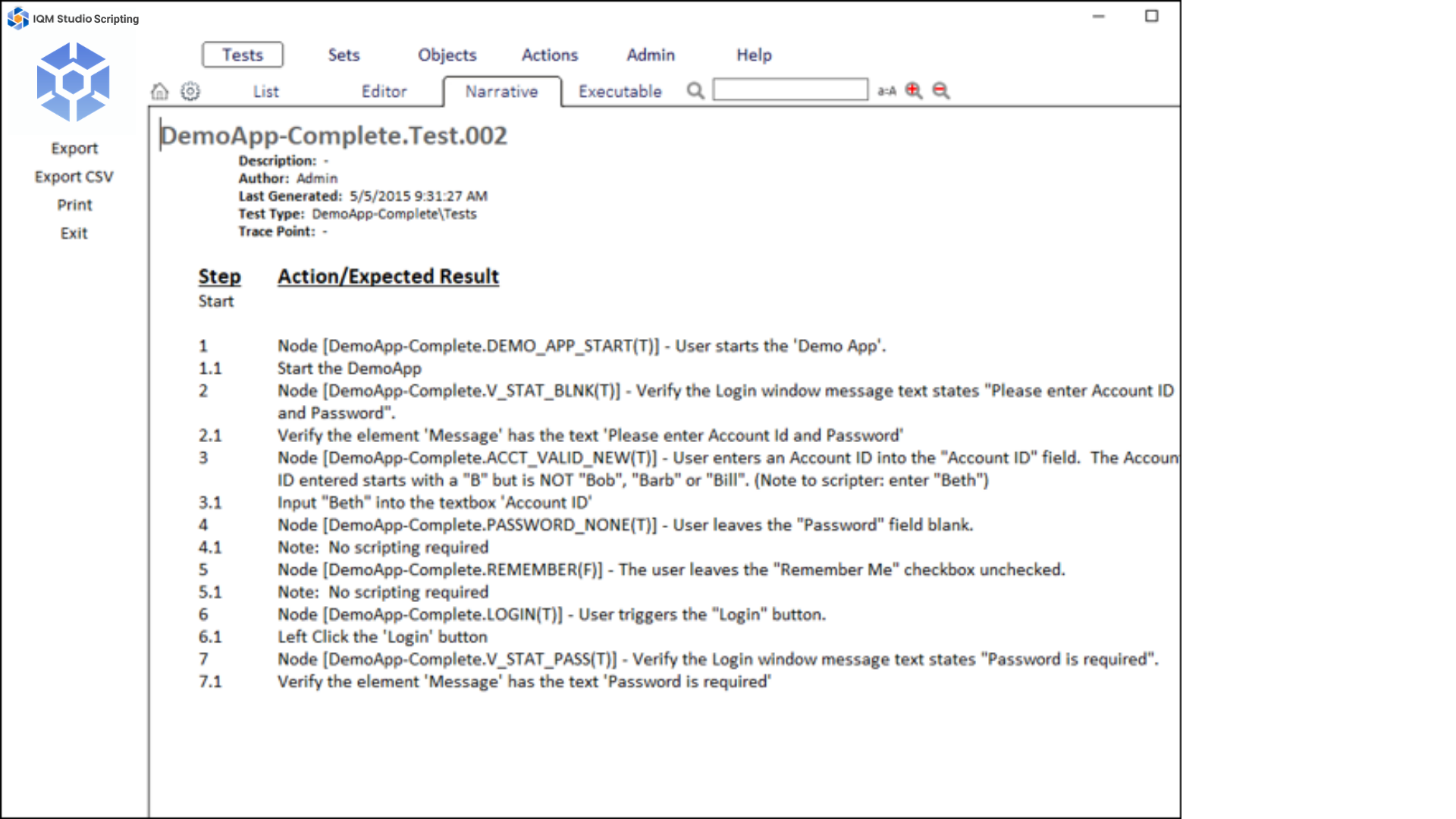This screenshot has width=1456, height=819.
Task: Switch to the Executable tab
Action: [x=620, y=92]
